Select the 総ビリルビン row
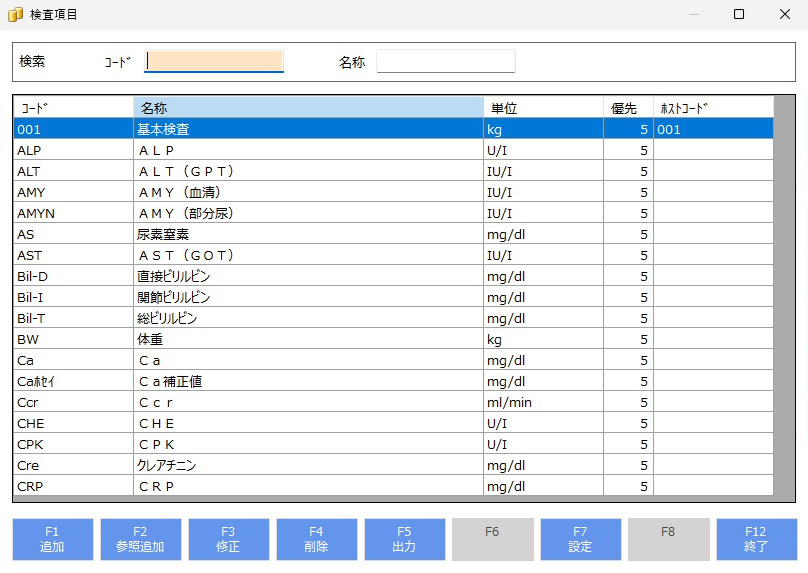This screenshot has width=808, height=573. [308, 318]
